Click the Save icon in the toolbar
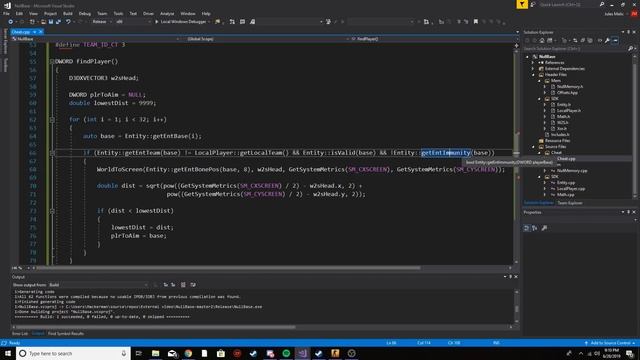640x360 pixels. pos(51,22)
